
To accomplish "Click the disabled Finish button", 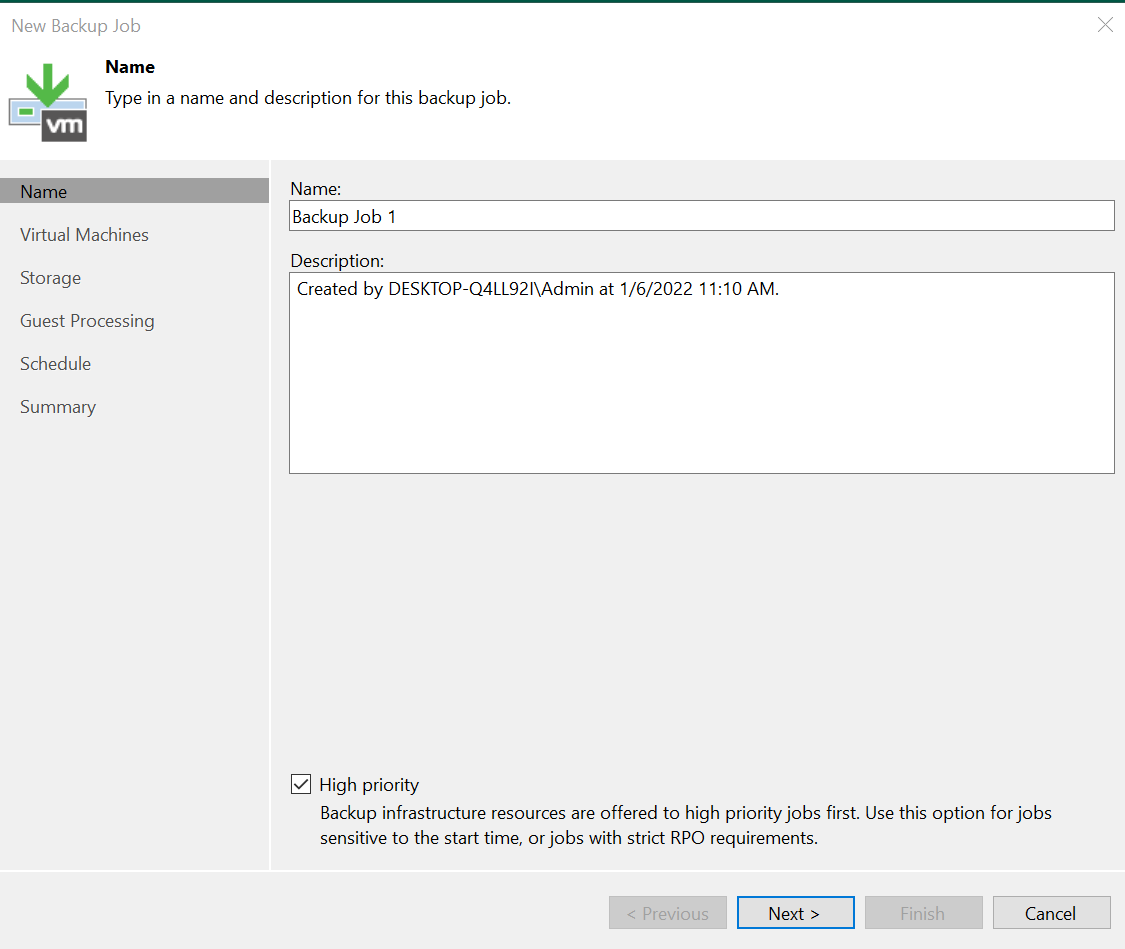I will pos(922,913).
